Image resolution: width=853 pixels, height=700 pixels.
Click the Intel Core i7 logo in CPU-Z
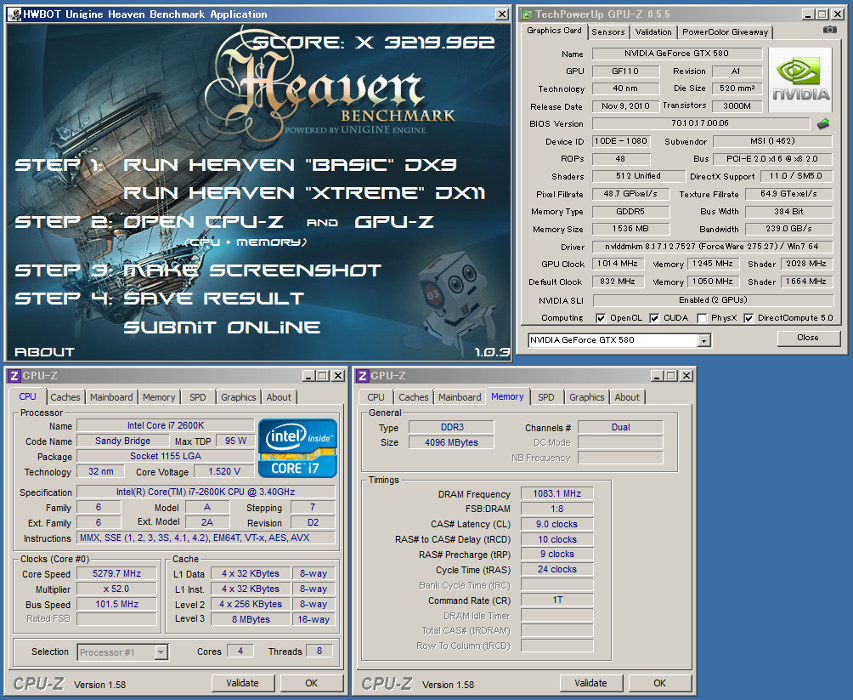coord(297,448)
